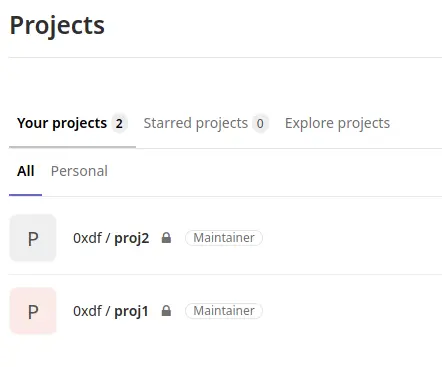The width and height of the screenshot is (442, 367).
Task: Select the gray proj2 avatar letter P
Action: click(x=33, y=238)
